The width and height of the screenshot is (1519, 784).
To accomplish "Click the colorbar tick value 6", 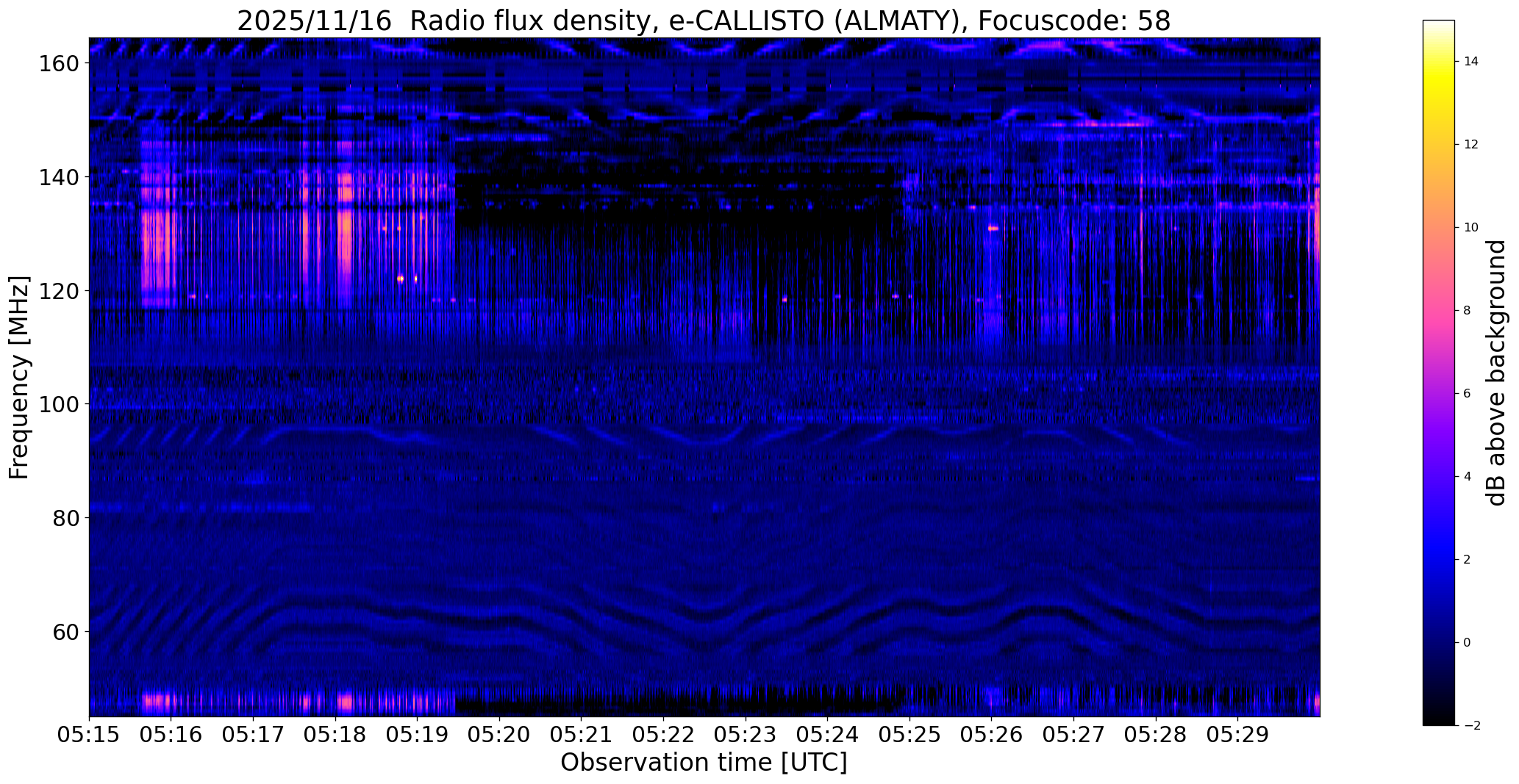I will click(x=1468, y=394).
